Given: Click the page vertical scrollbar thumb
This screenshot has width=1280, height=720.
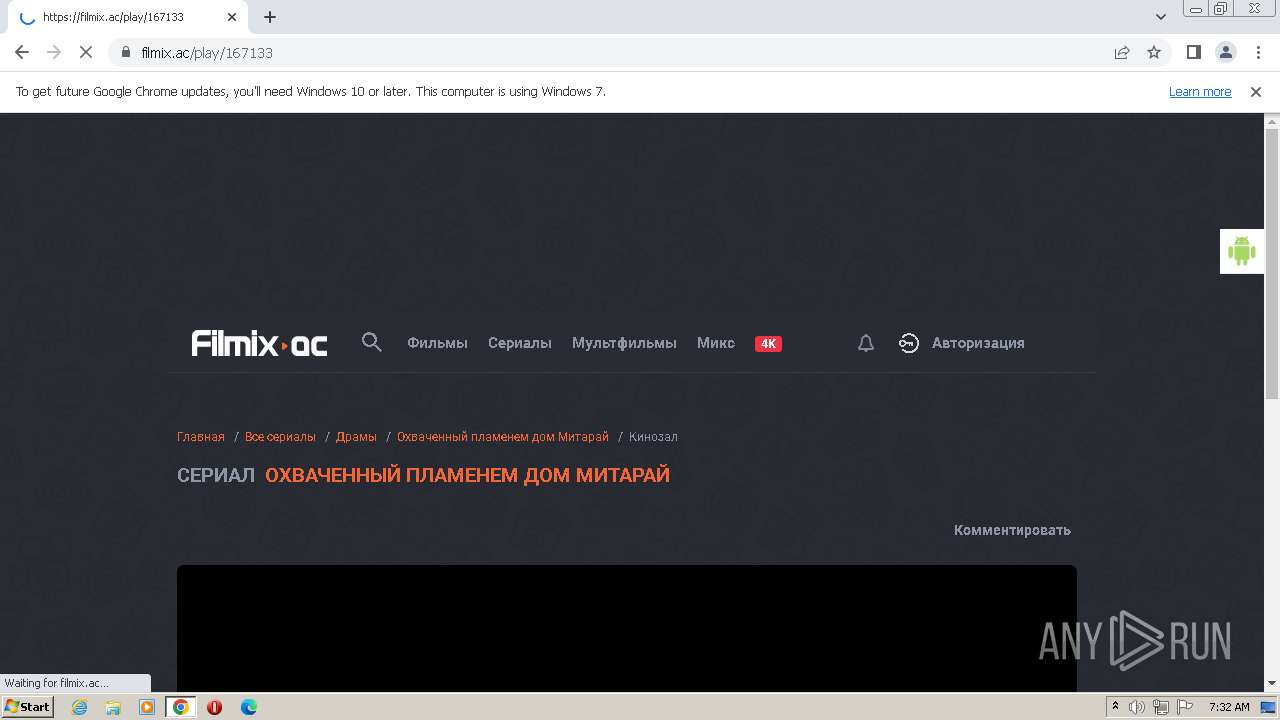Looking at the screenshot, I should pos(1272,262).
